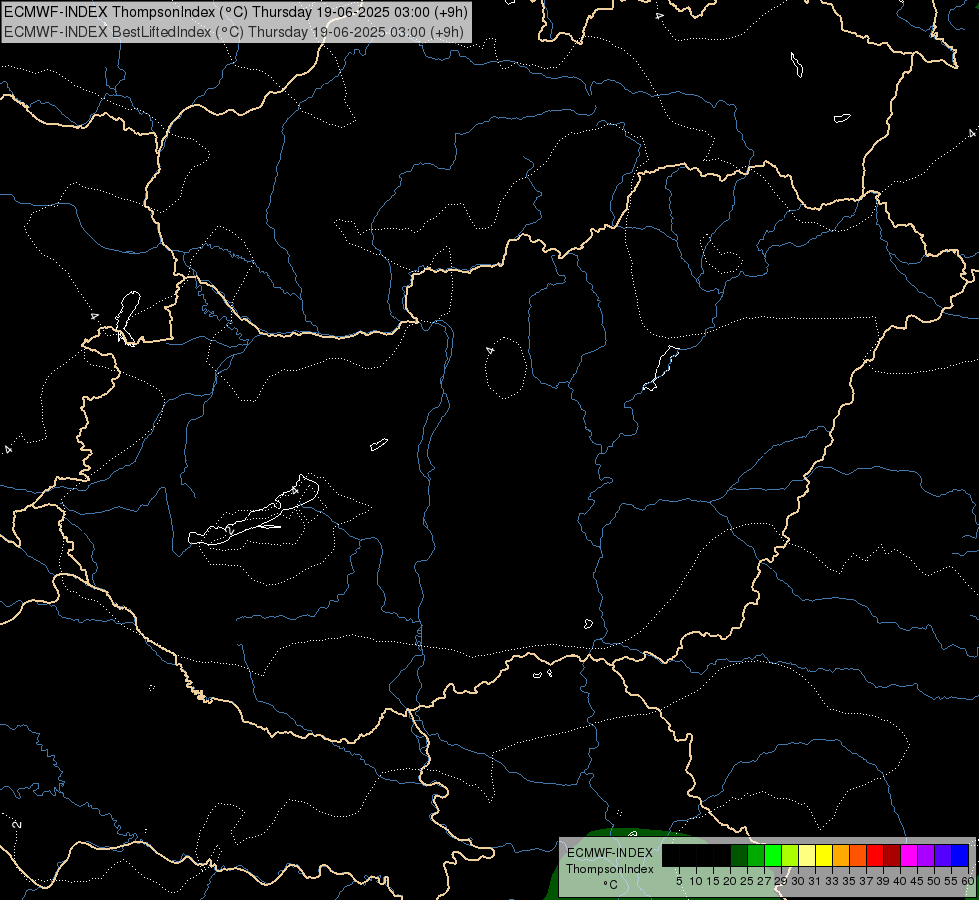The height and width of the screenshot is (900, 979).
Task: Click the legend tick value 60
Action: coord(968,881)
